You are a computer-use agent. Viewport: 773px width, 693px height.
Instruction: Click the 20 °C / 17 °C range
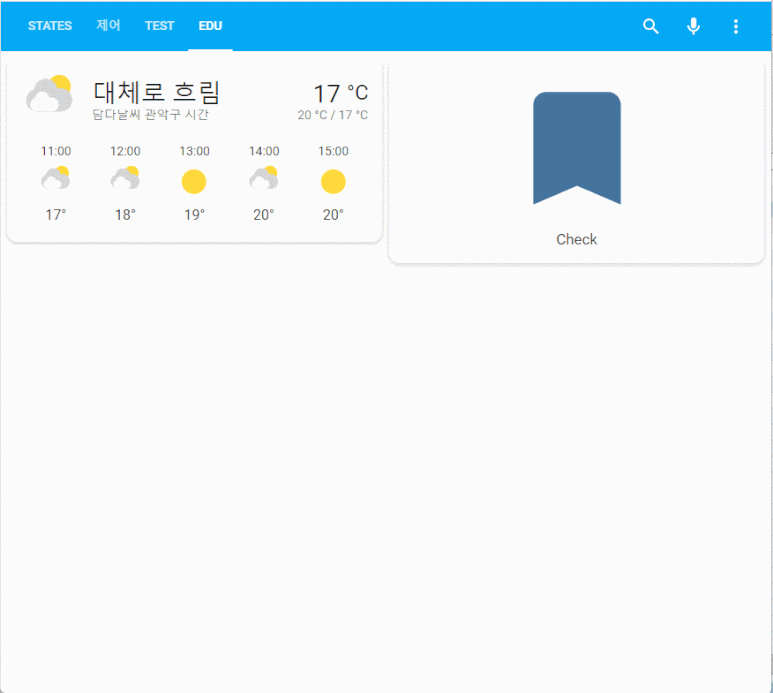click(x=333, y=115)
